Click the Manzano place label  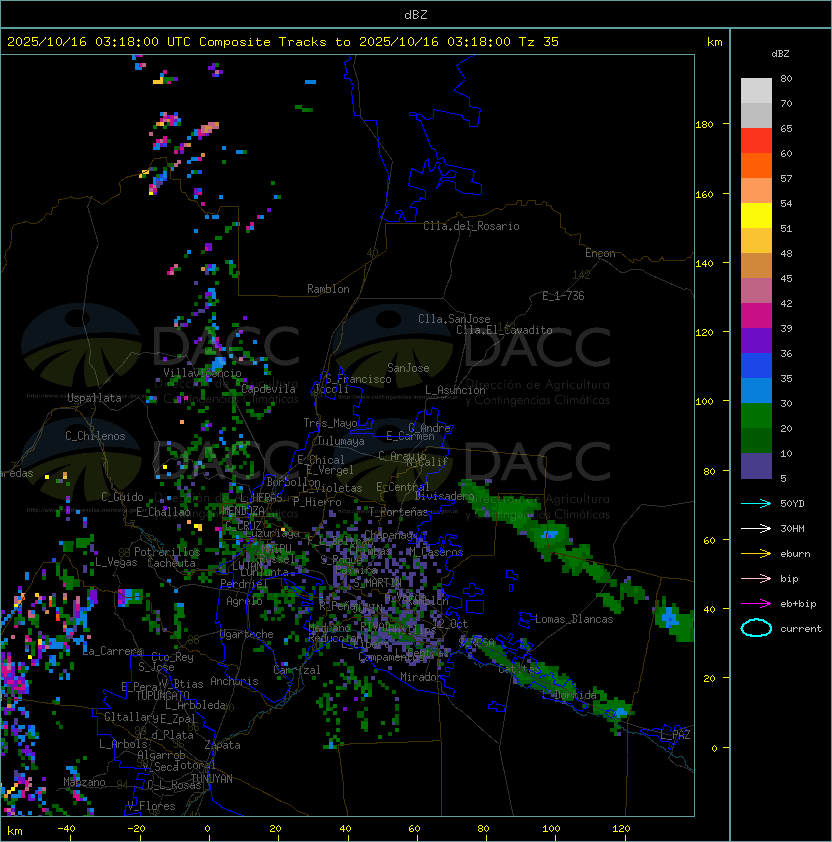click(84, 782)
